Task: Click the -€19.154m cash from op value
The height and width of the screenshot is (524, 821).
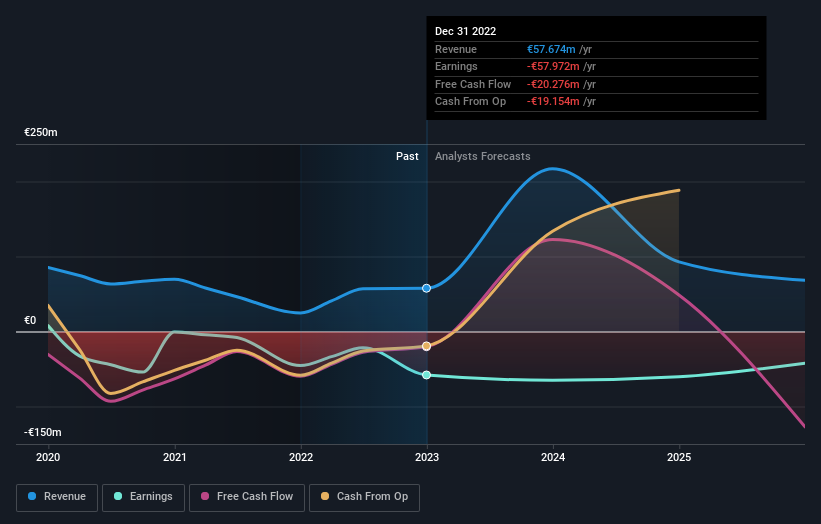Action: 553,102
